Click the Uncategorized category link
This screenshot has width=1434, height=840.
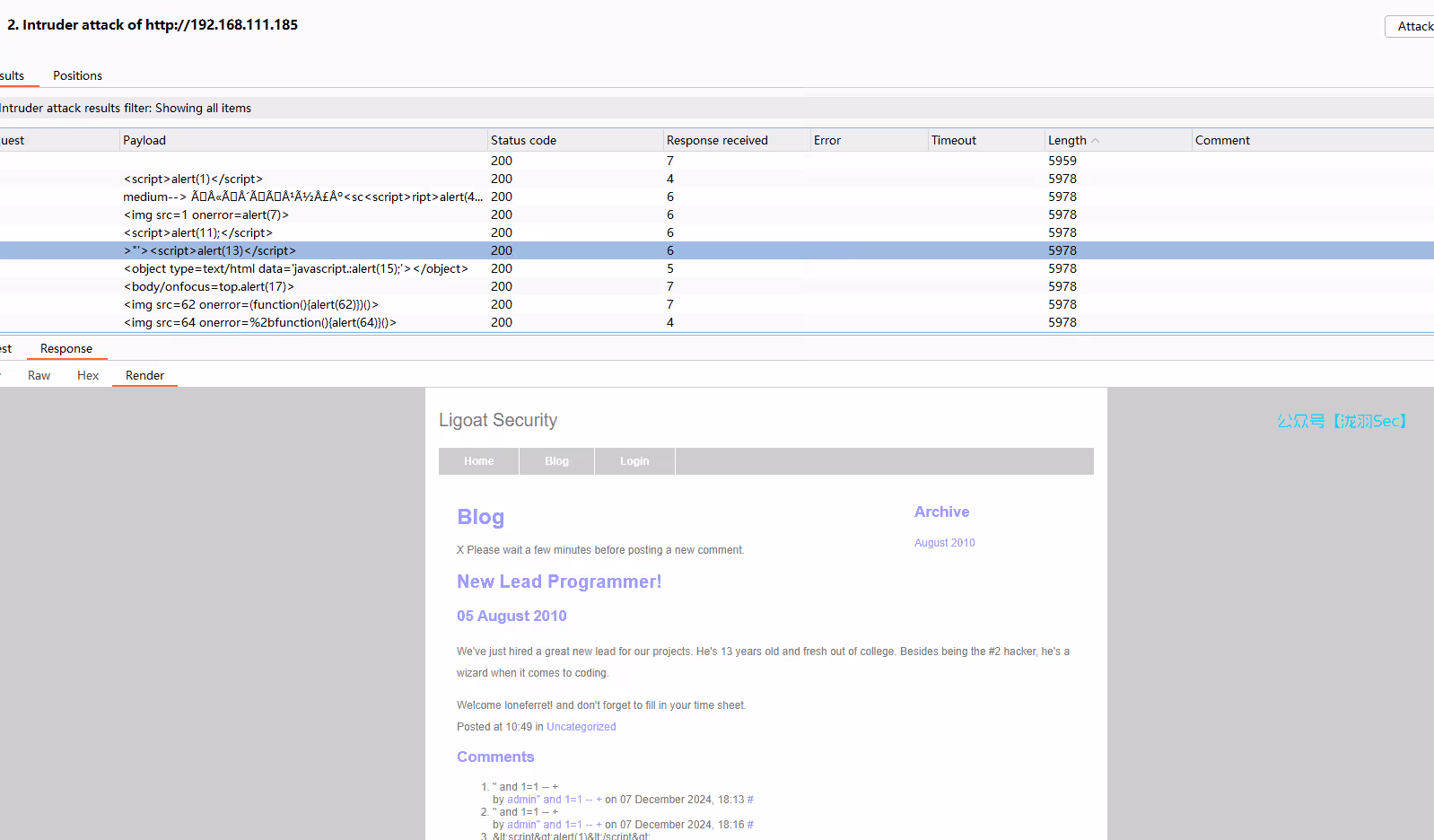click(x=581, y=727)
